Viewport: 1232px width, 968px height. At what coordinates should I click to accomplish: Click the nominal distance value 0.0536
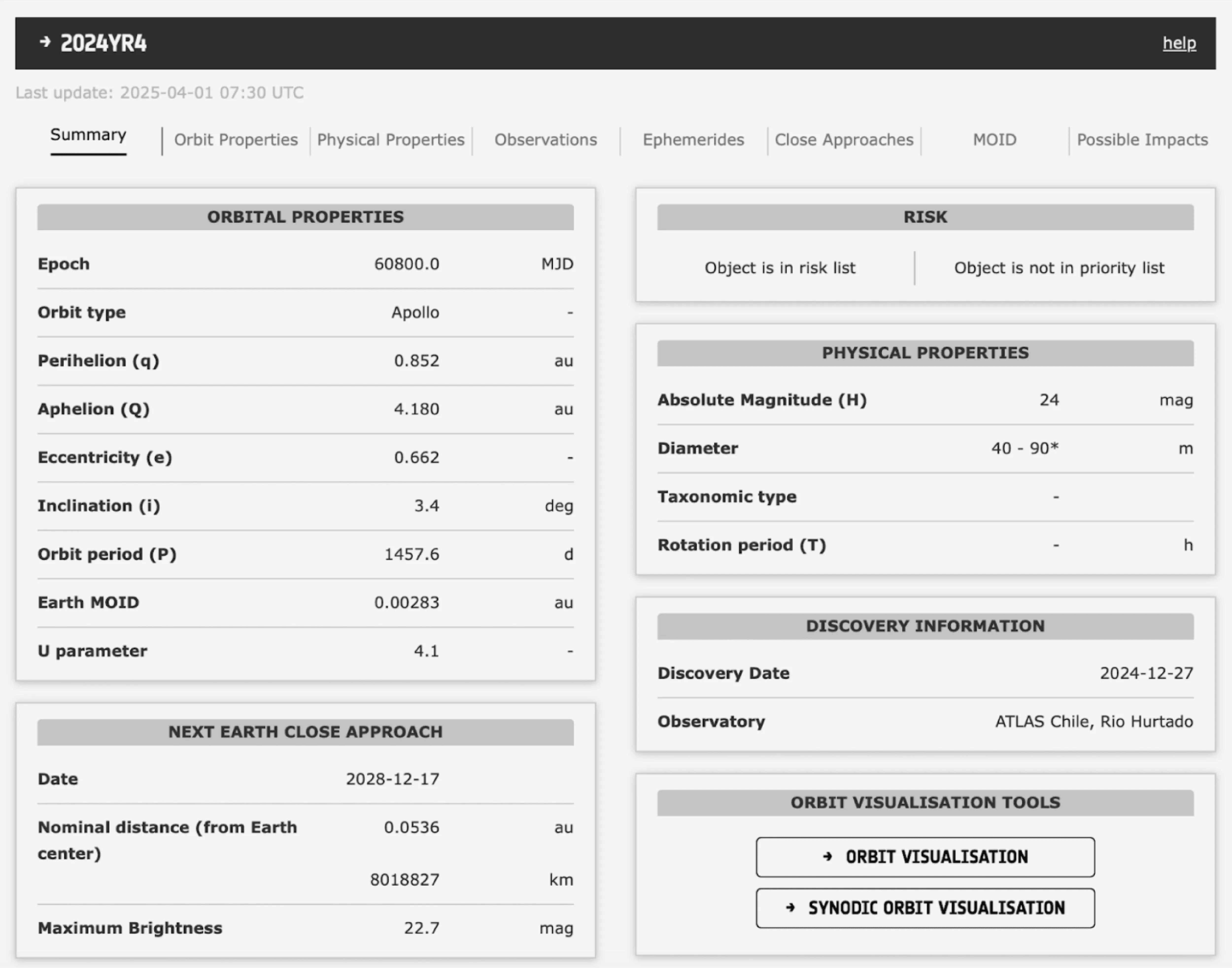(x=412, y=827)
